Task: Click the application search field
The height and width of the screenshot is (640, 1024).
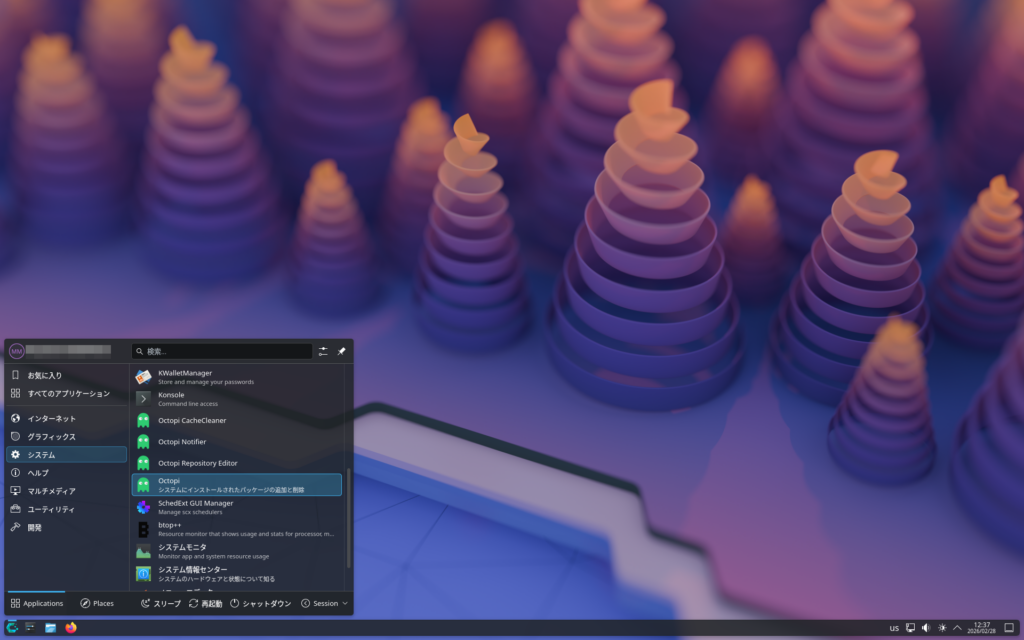Action: coord(222,352)
